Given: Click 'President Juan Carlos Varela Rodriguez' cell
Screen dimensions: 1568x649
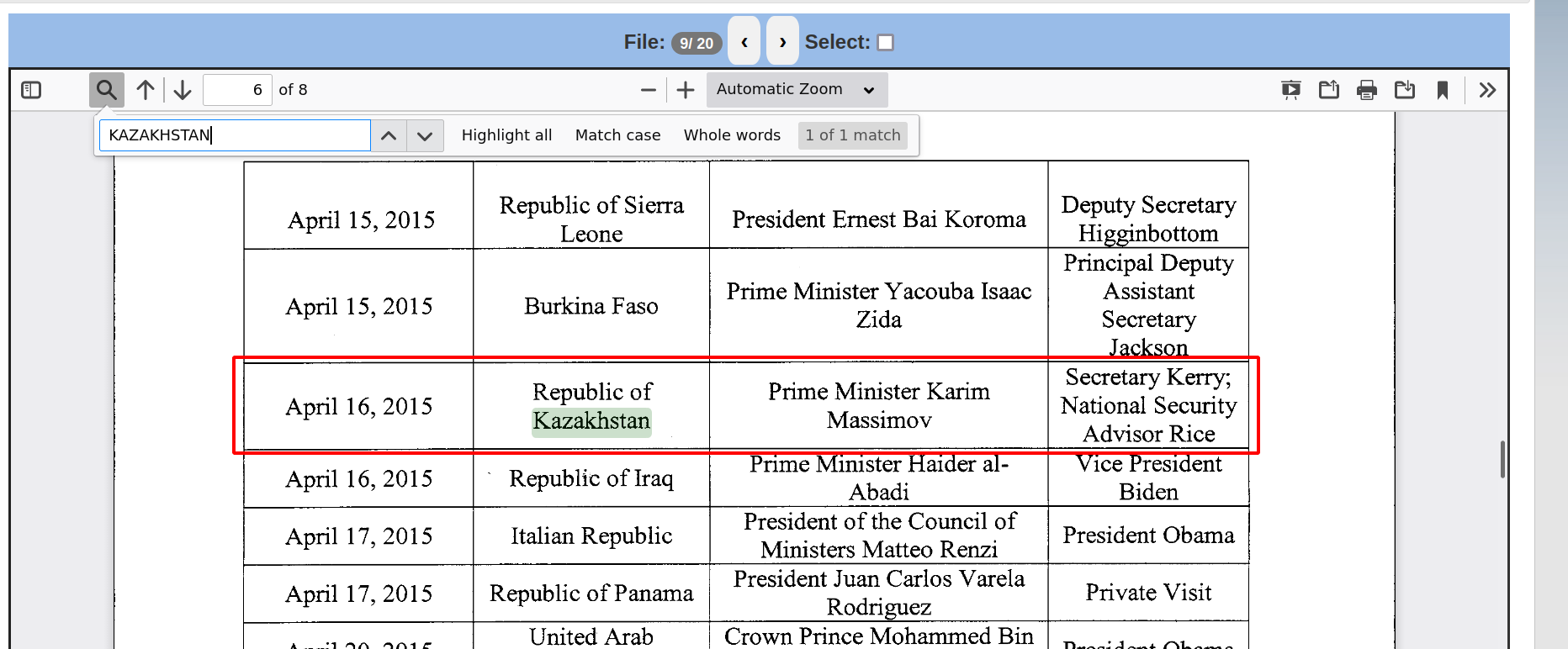Looking at the screenshot, I should click(x=879, y=594).
